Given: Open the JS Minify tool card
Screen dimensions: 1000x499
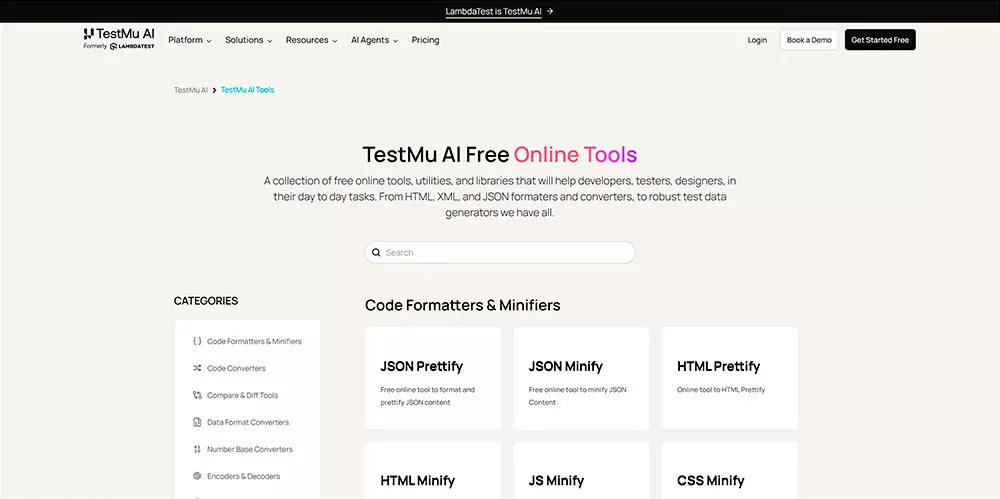Looking at the screenshot, I should [581, 470].
